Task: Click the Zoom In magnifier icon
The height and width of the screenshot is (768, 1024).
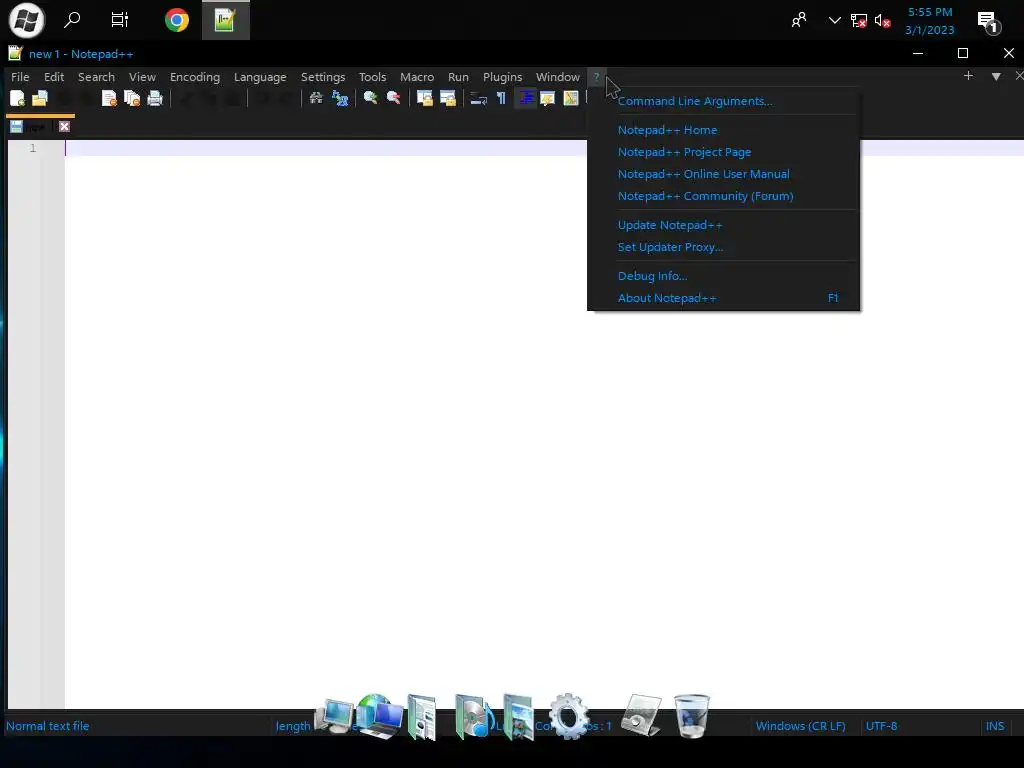Action: tap(370, 98)
